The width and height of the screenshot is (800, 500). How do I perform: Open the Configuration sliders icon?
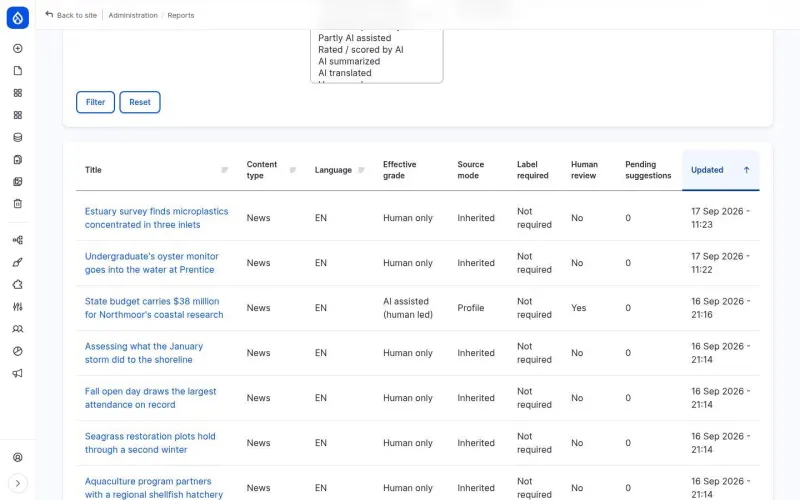tap(17, 307)
